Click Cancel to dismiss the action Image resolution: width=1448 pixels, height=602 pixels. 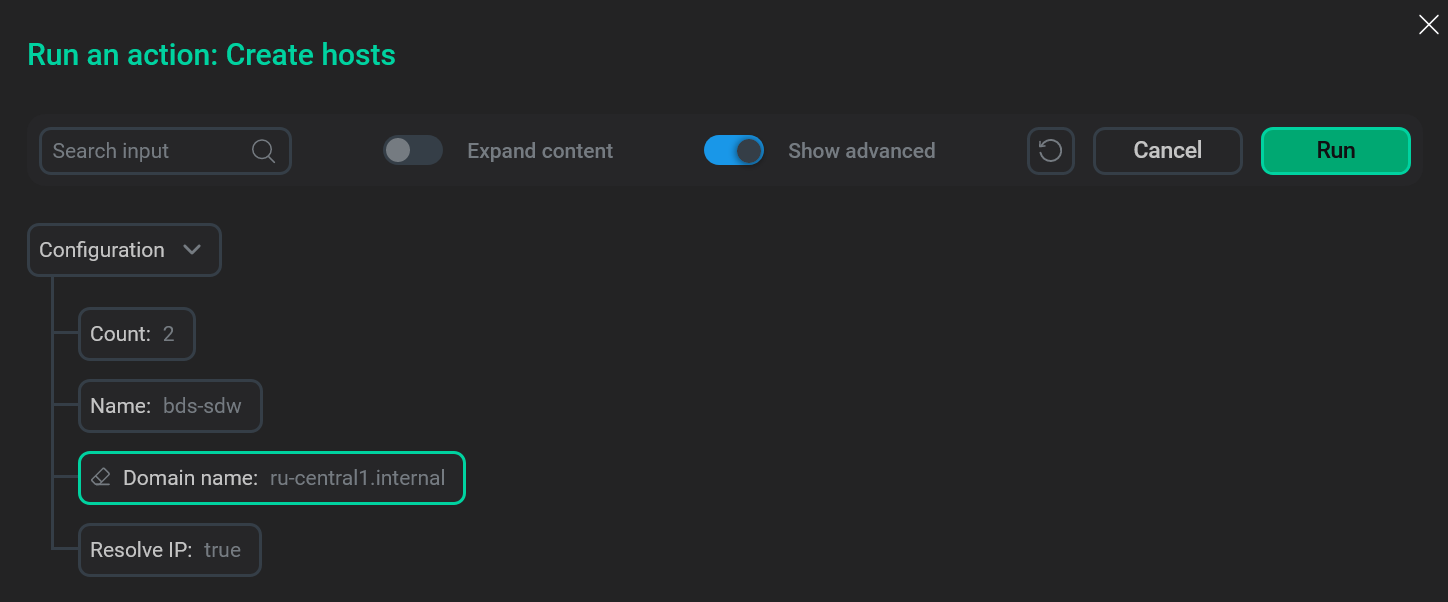point(1167,150)
